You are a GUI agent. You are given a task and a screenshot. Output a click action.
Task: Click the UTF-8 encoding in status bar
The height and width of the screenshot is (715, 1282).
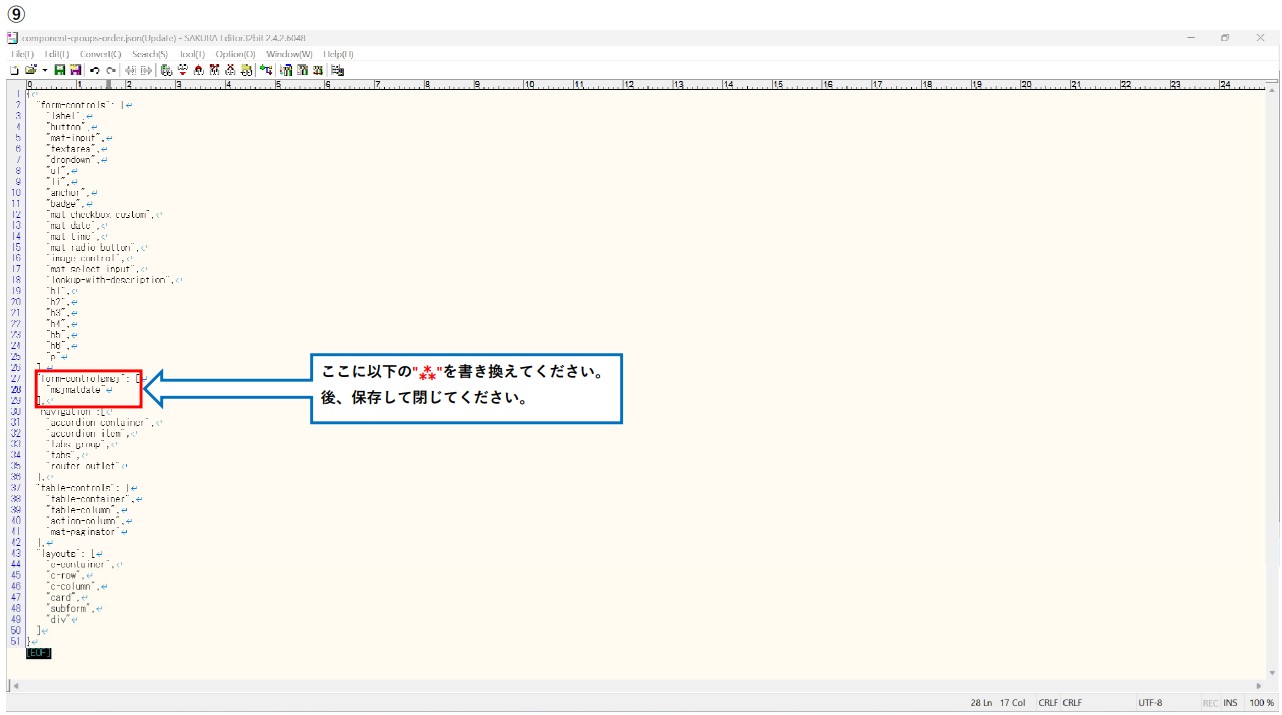click(x=1149, y=703)
